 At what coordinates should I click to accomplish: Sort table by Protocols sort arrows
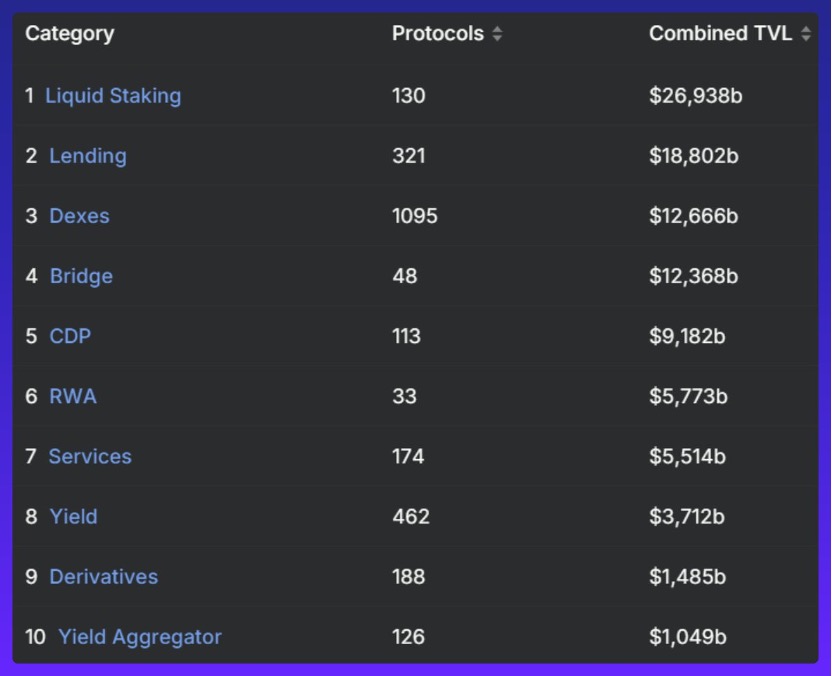tap(497, 34)
